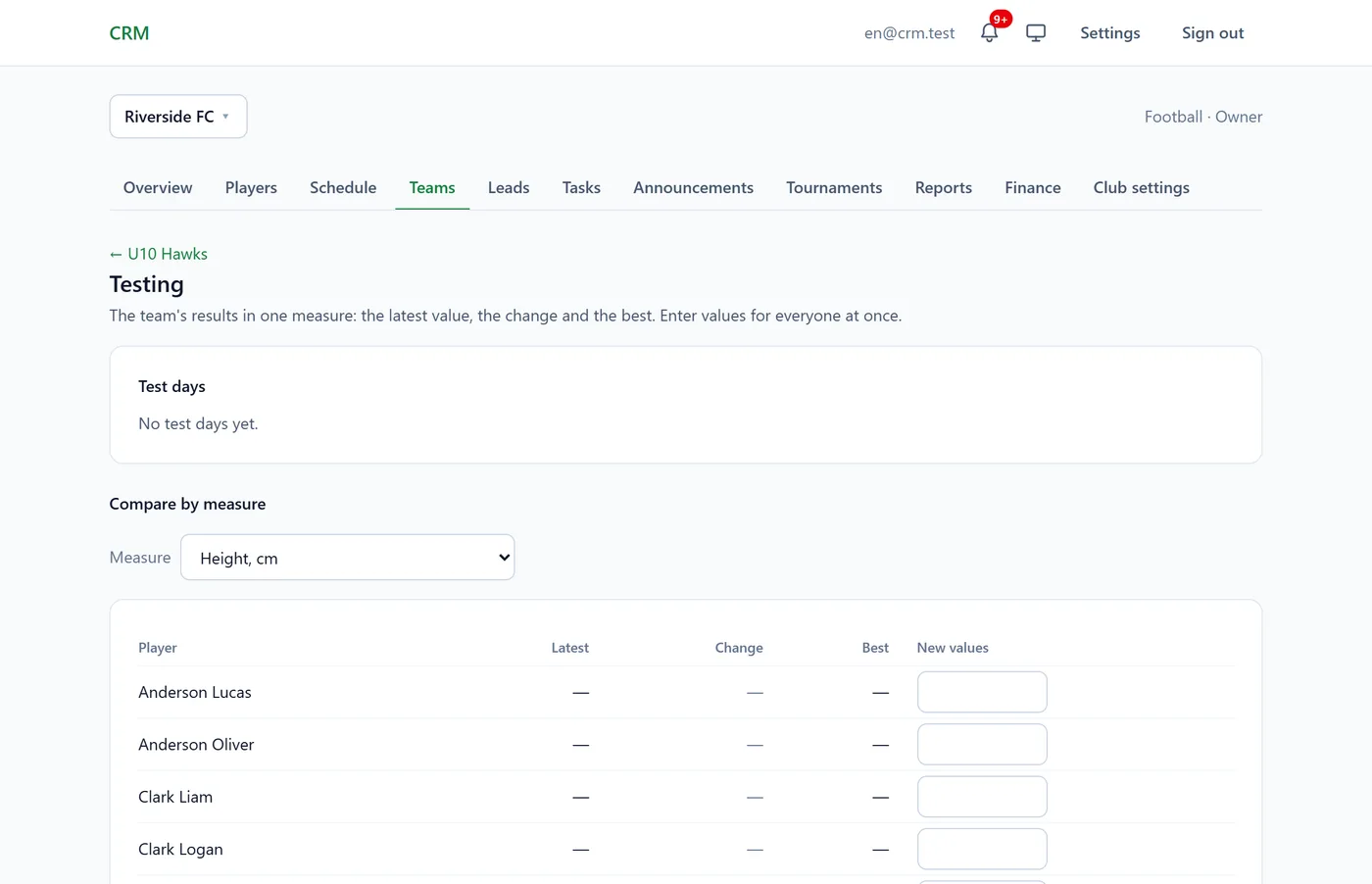The image size is (1372, 884).
Task: Focus new value field for Anderson Oliver
Action: [982, 745]
